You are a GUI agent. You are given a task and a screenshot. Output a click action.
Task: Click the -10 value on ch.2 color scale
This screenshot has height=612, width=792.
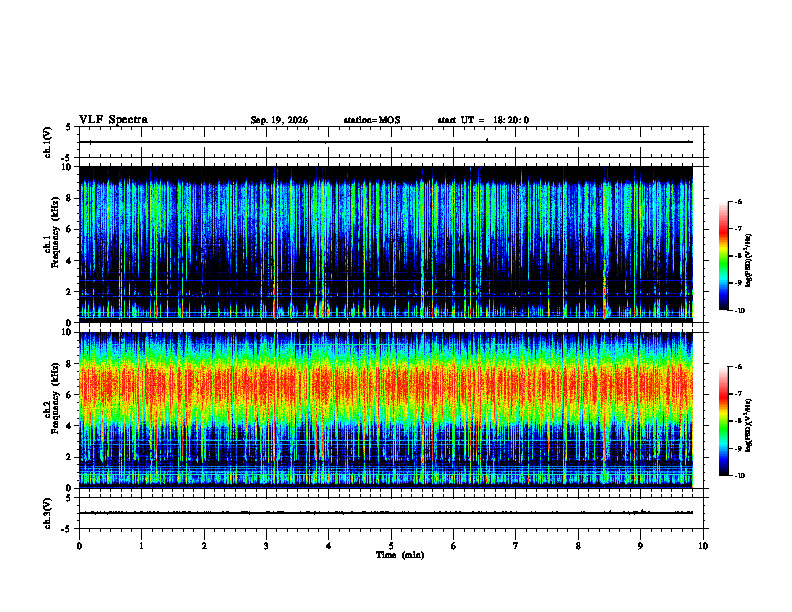point(739,476)
